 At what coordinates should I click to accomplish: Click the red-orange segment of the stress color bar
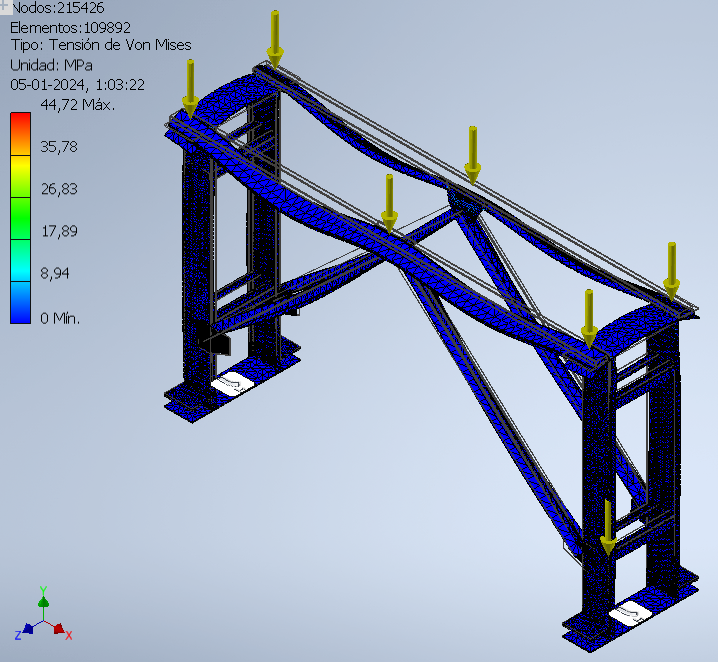coord(21,134)
